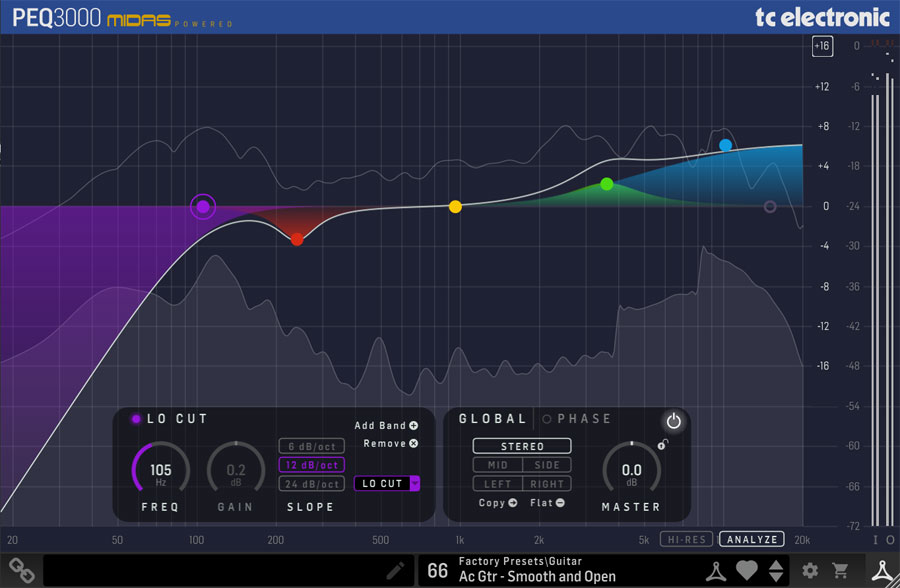Select the yellow EQ band node
Screen dimensions: 900x588
pos(455,207)
